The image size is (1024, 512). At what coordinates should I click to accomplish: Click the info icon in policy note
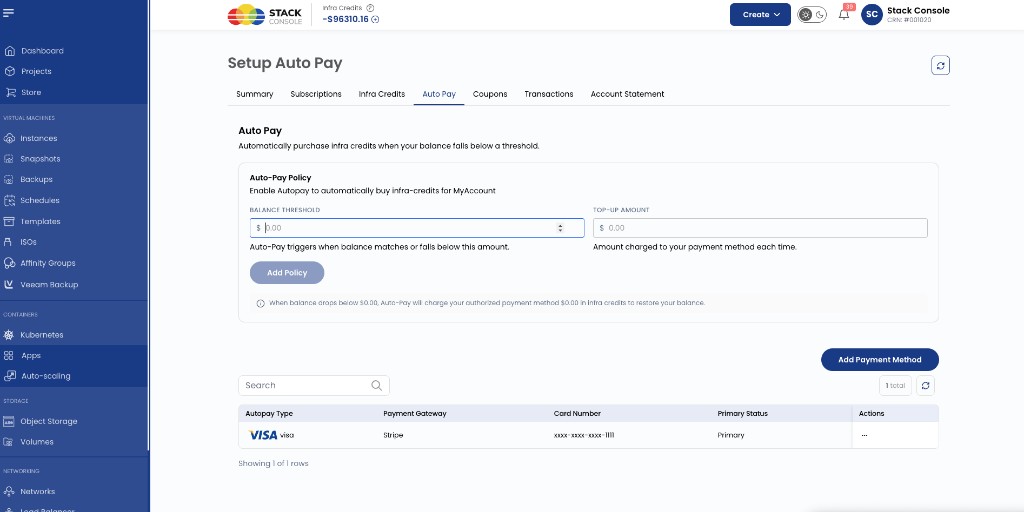pos(261,304)
